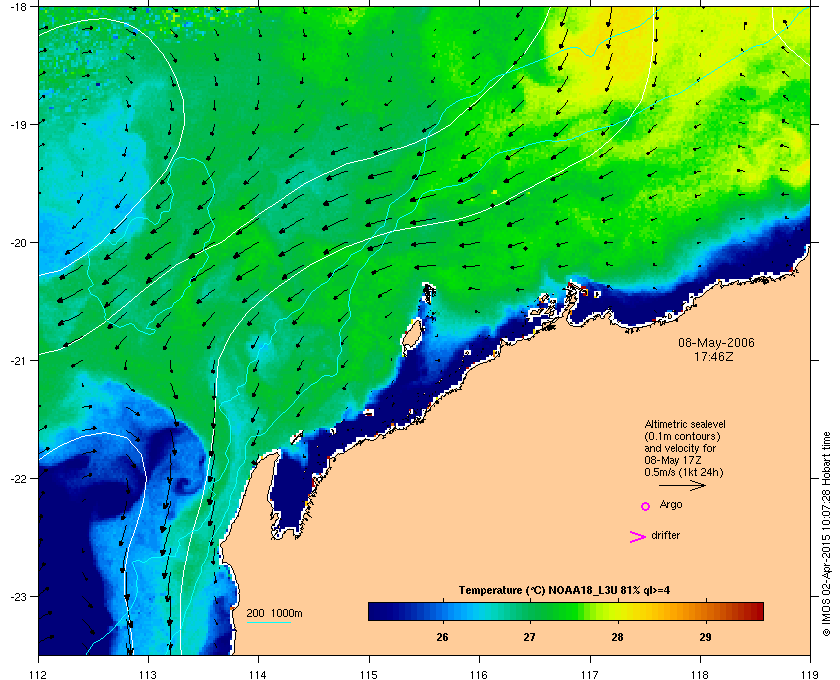Click the longitude axis label 114
The height and width of the screenshot is (680, 840).
258,674
